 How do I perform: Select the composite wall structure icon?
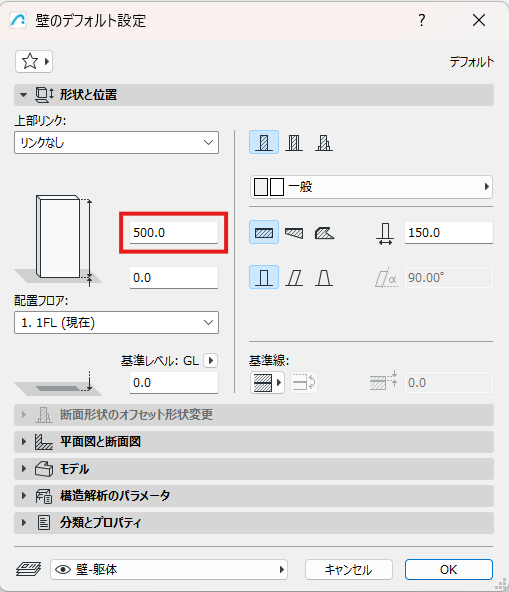pyautogui.click(x=294, y=142)
